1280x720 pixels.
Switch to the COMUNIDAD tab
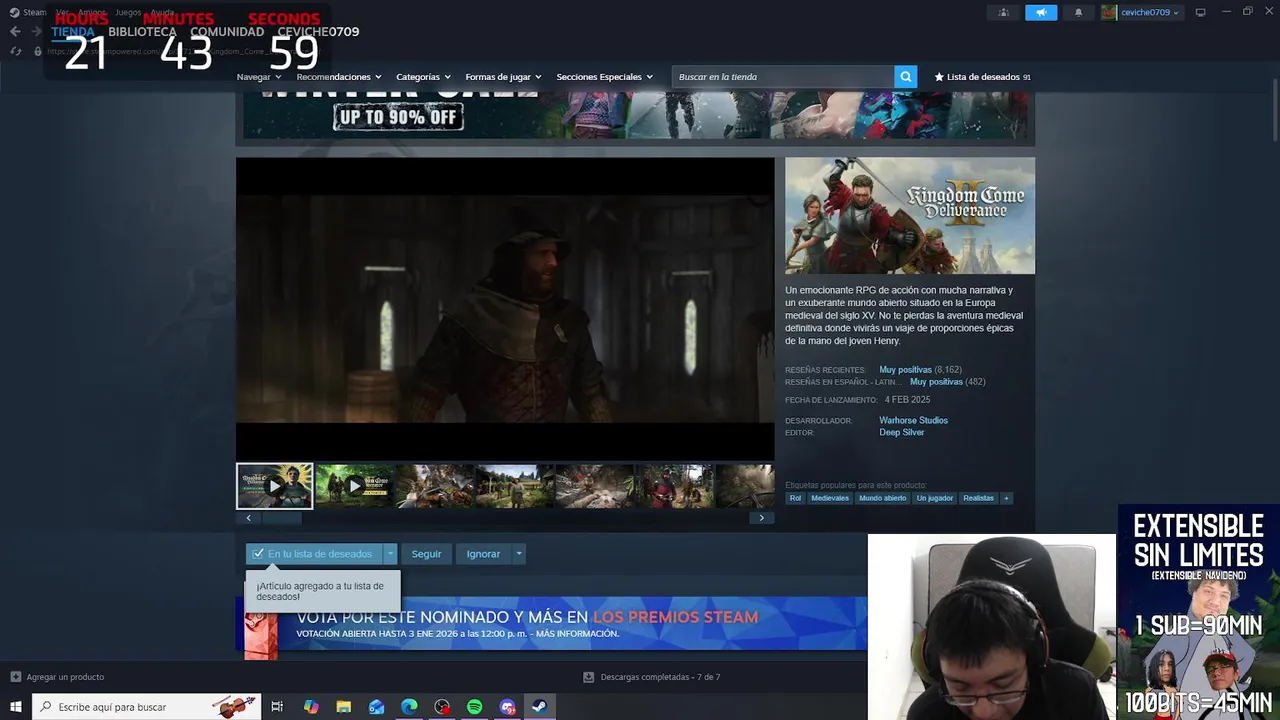[x=227, y=32]
